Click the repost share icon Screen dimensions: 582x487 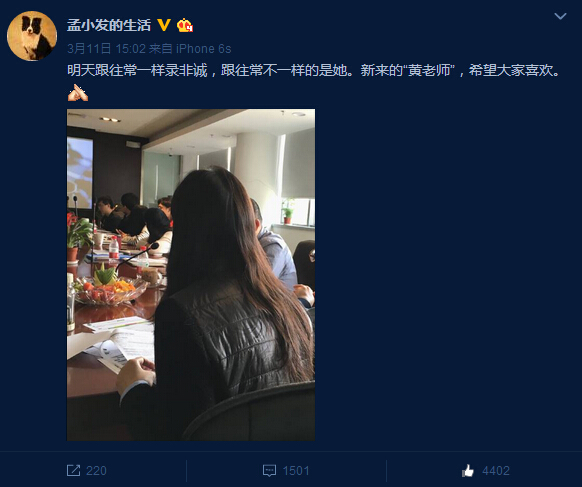[73, 470]
